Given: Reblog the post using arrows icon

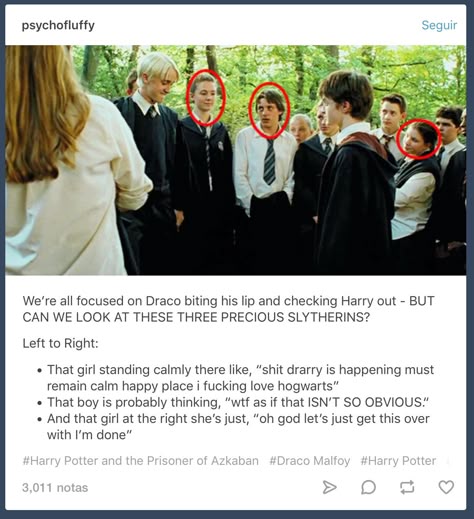Looking at the screenshot, I should (407, 487).
